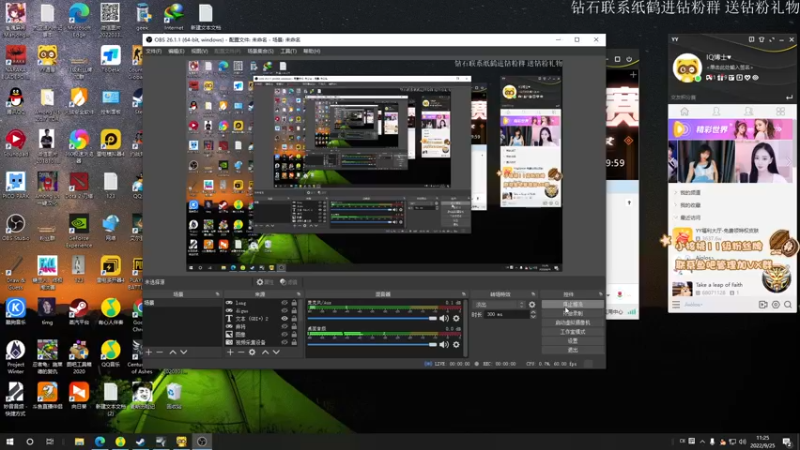Open YY apps grid tab icon
800x450 pixels.
tap(780, 111)
